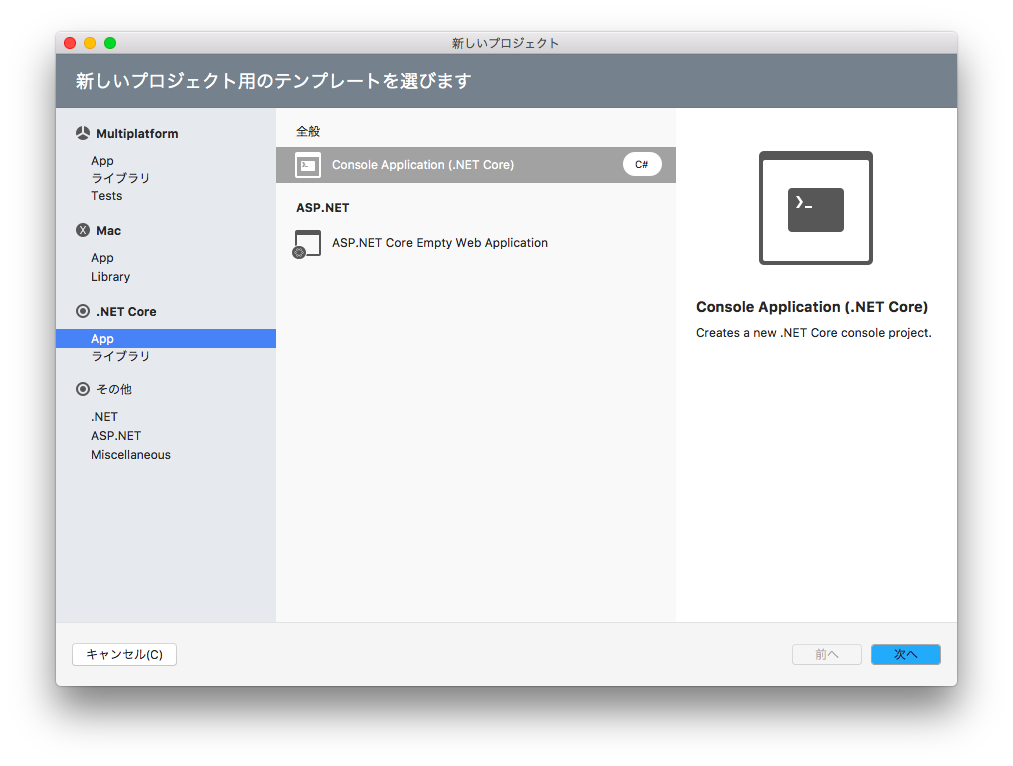
Task: Minimize the window with yellow button
Action: click(90, 43)
